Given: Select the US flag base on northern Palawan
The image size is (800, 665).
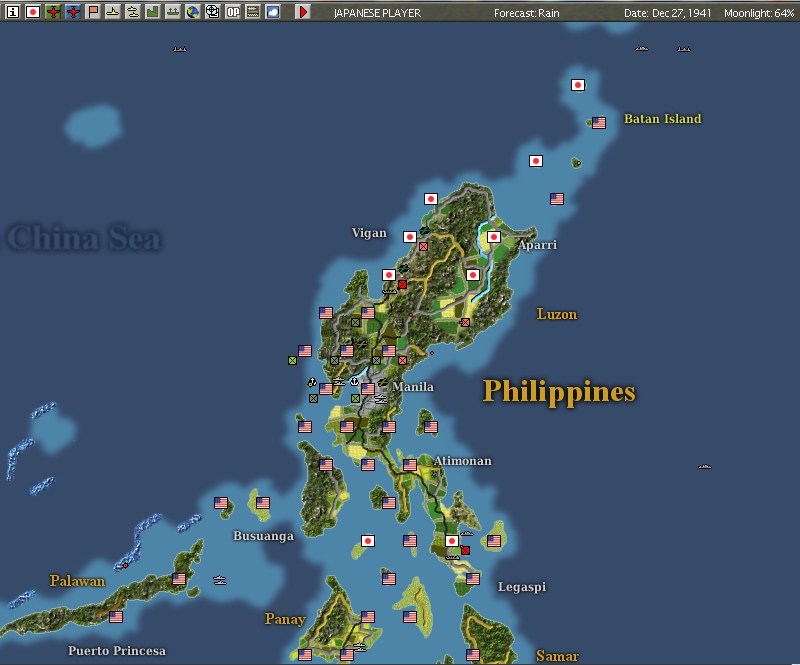Looking at the screenshot, I should 179,579.
